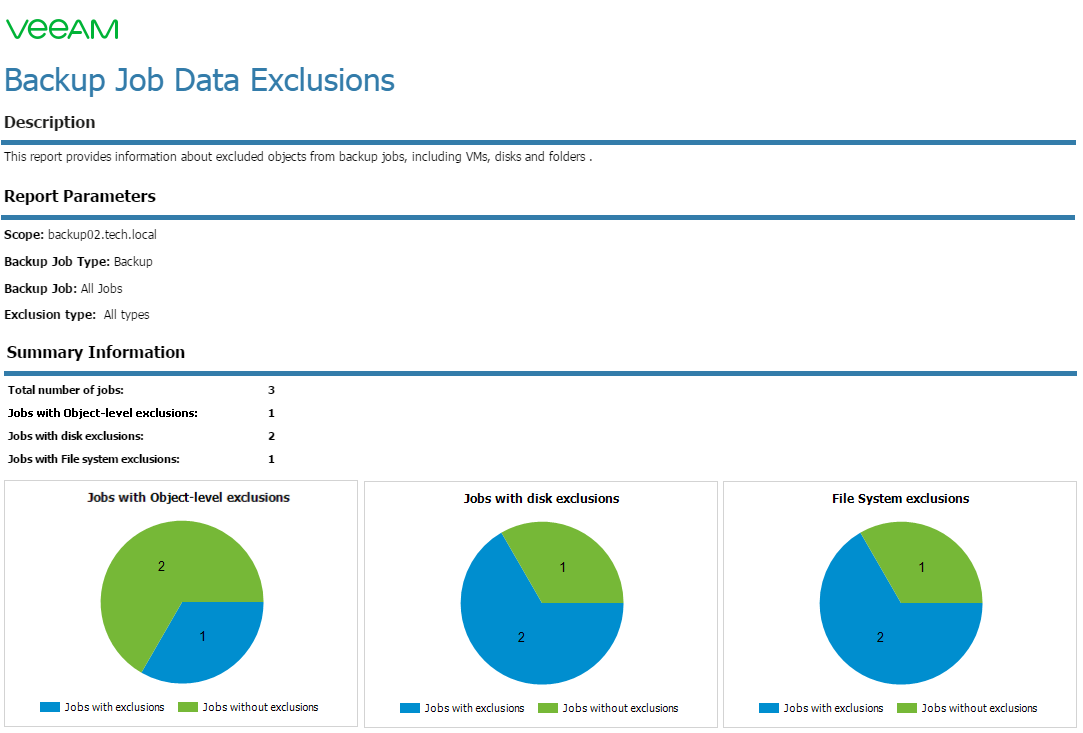The height and width of the screenshot is (733, 1083).
Task: Click the Exclusion type: All types line
Action: [x=77, y=315]
